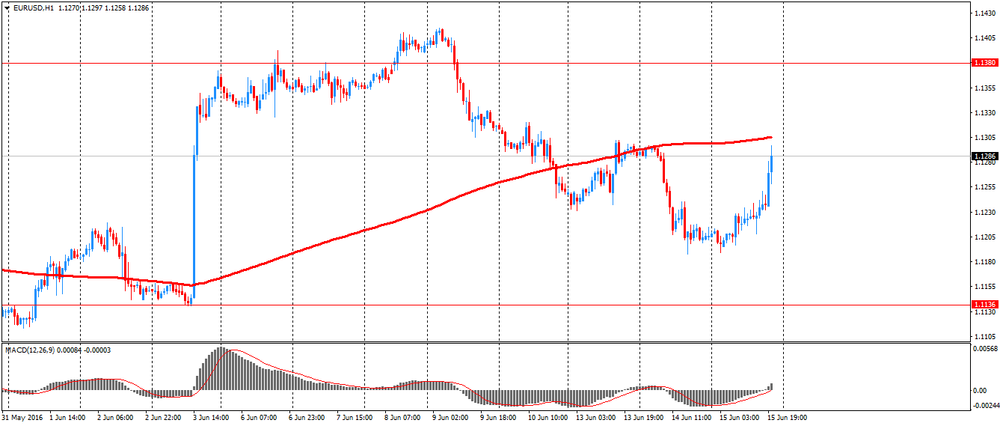Click the 13 Jun 19:00 time label
The width and height of the screenshot is (1000, 426).
pyautogui.click(x=643, y=418)
